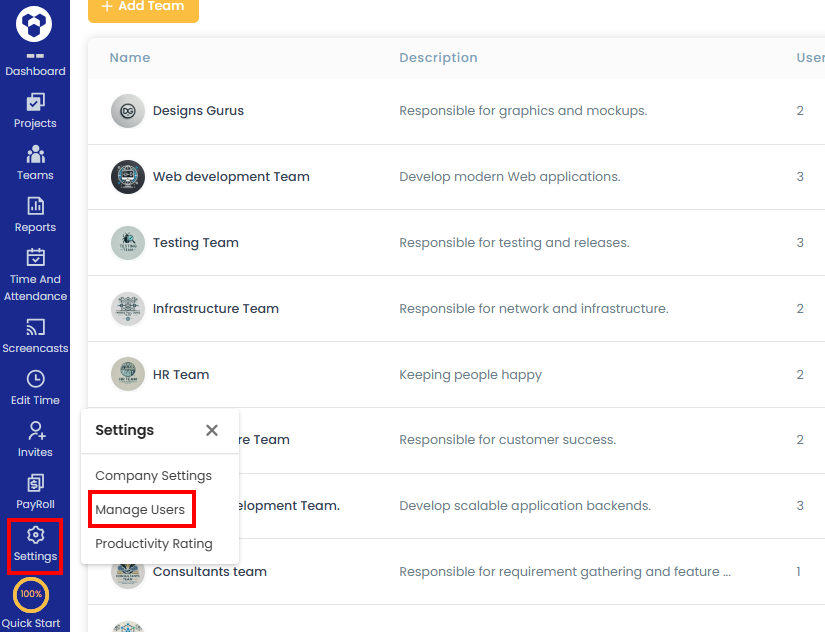The width and height of the screenshot is (825, 632).
Task: Click the Add Team button
Action: click(x=143, y=8)
